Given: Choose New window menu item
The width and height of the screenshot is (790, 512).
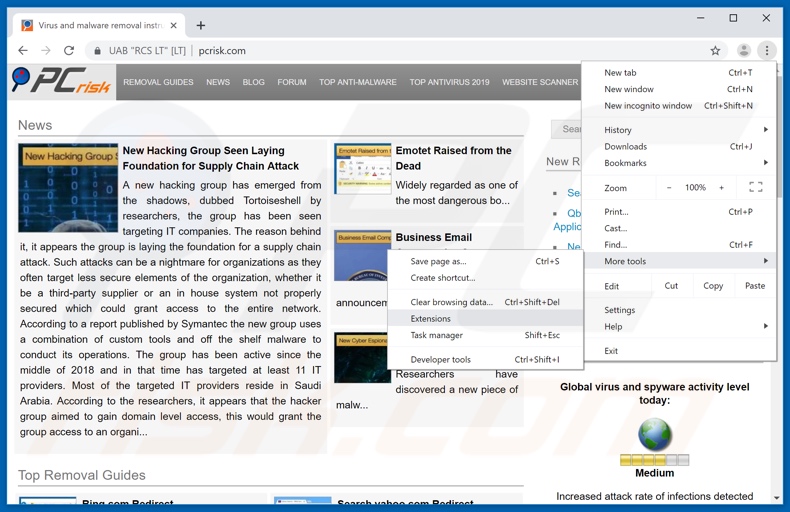Looking at the screenshot, I should click(x=678, y=89).
